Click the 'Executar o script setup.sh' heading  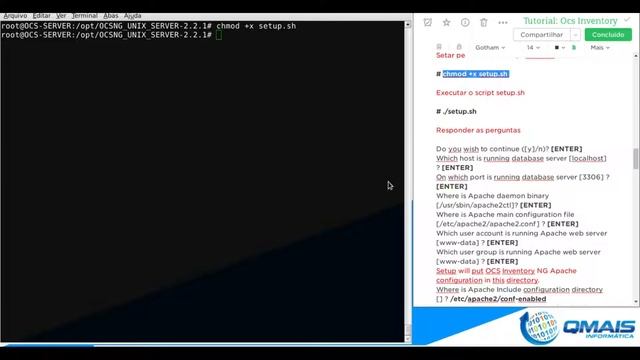click(x=480, y=93)
